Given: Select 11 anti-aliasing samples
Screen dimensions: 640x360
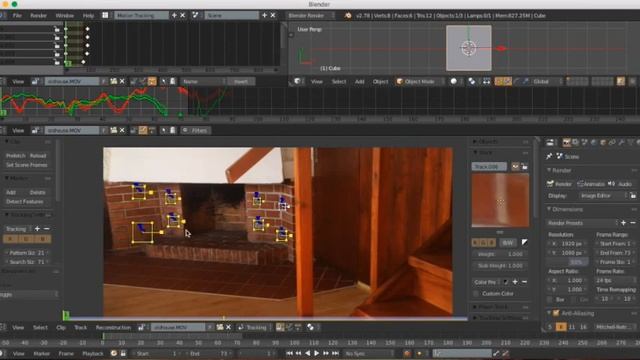Looking at the screenshot, I should click(x=572, y=327).
